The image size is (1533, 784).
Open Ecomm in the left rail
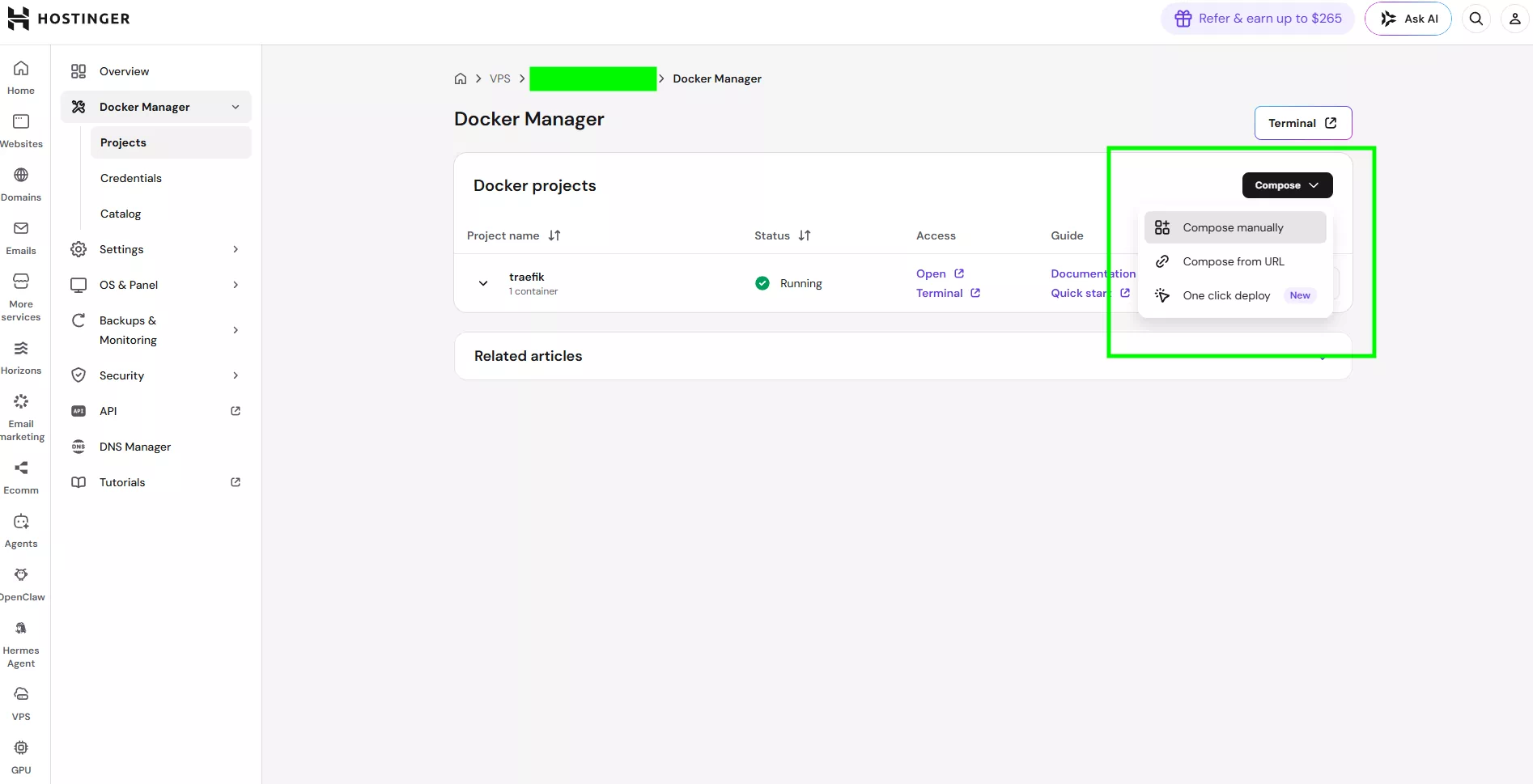pyautogui.click(x=21, y=477)
